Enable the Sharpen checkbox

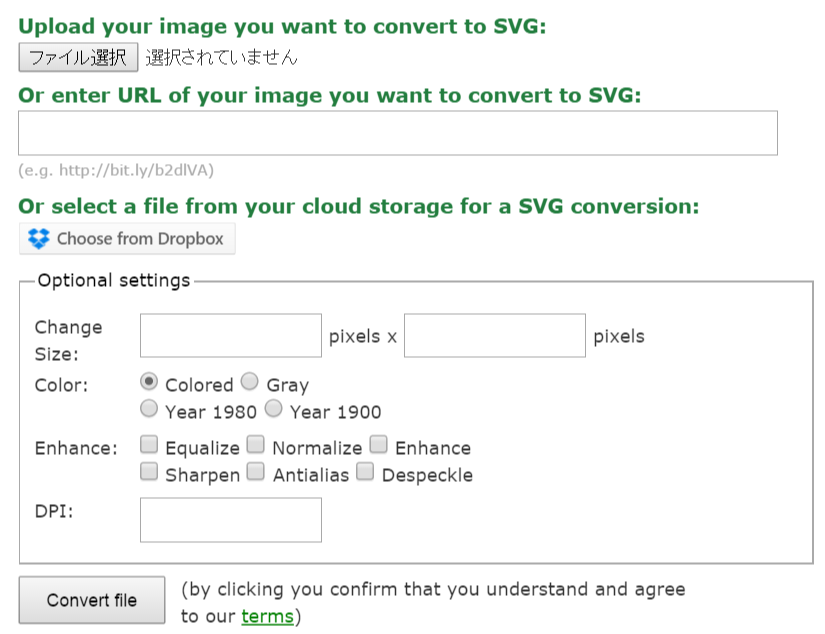149,471
